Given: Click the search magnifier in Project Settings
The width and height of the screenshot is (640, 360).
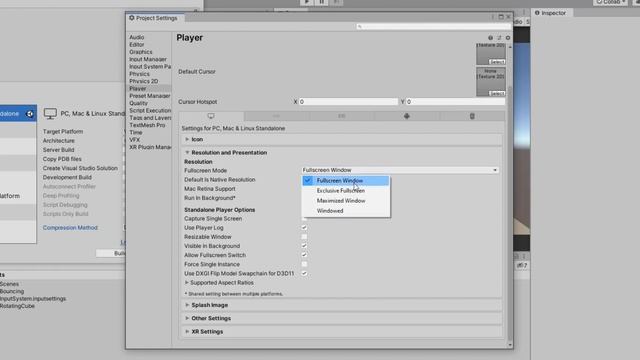Looking at the screenshot, I should tap(360, 27).
